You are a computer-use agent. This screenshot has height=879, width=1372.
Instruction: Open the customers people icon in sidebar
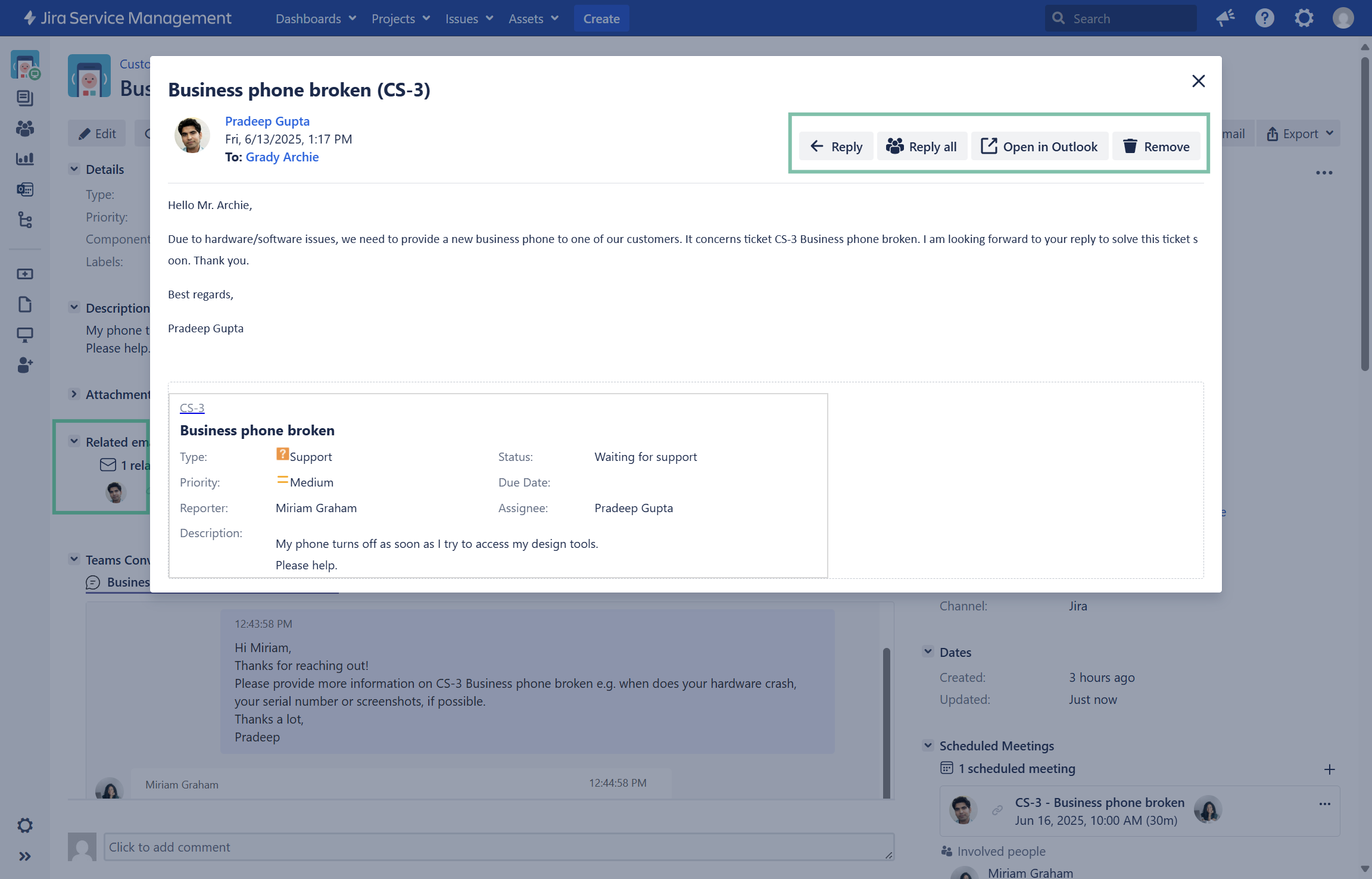coord(24,128)
